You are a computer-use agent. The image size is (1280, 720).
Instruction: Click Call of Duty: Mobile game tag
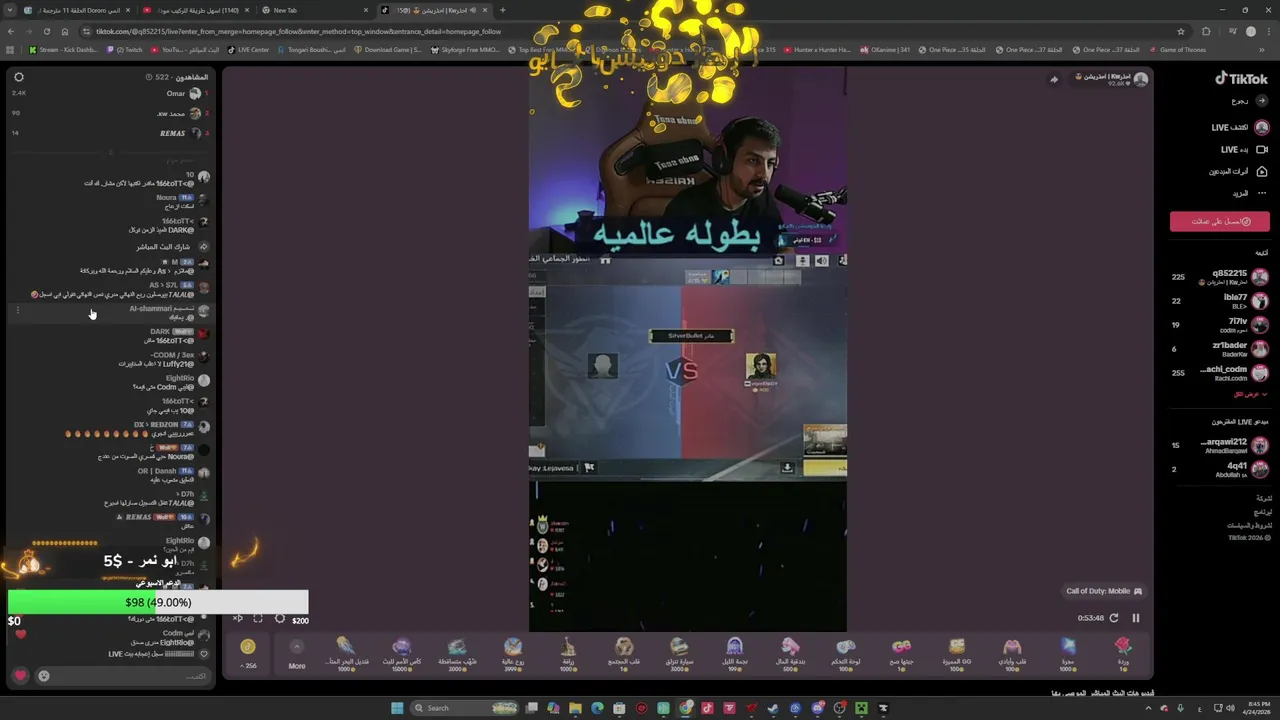1104,591
